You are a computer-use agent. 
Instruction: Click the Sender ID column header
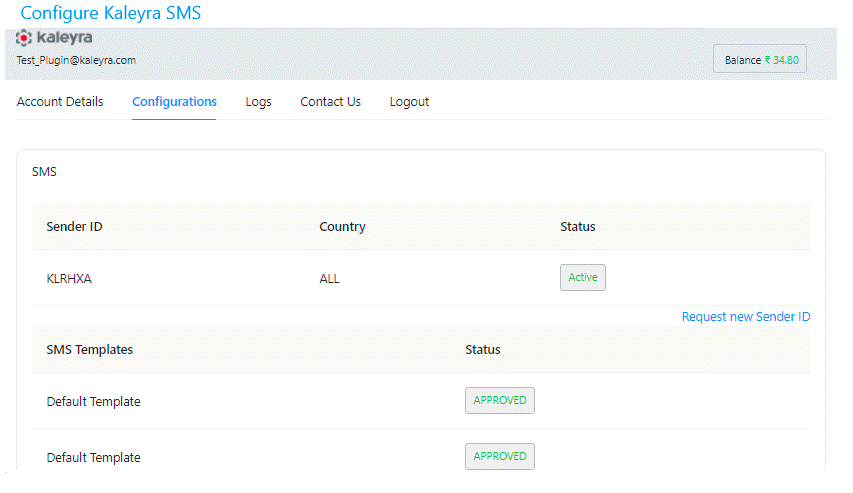click(x=75, y=226)
